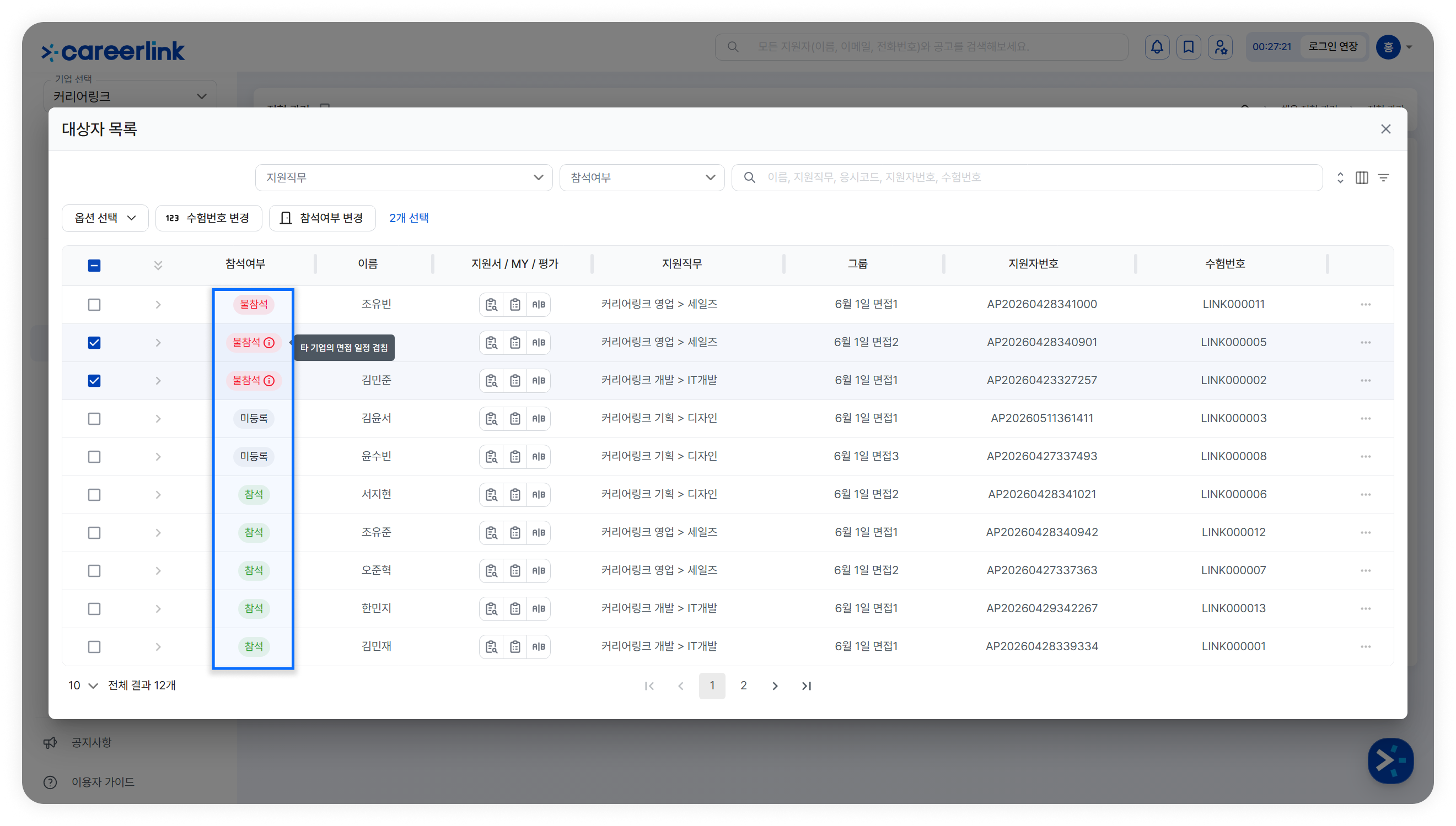Viewport: 1456px width, 826px height.
Task: Open the profile avatar menu arrow
Action: click(1409, 47)
